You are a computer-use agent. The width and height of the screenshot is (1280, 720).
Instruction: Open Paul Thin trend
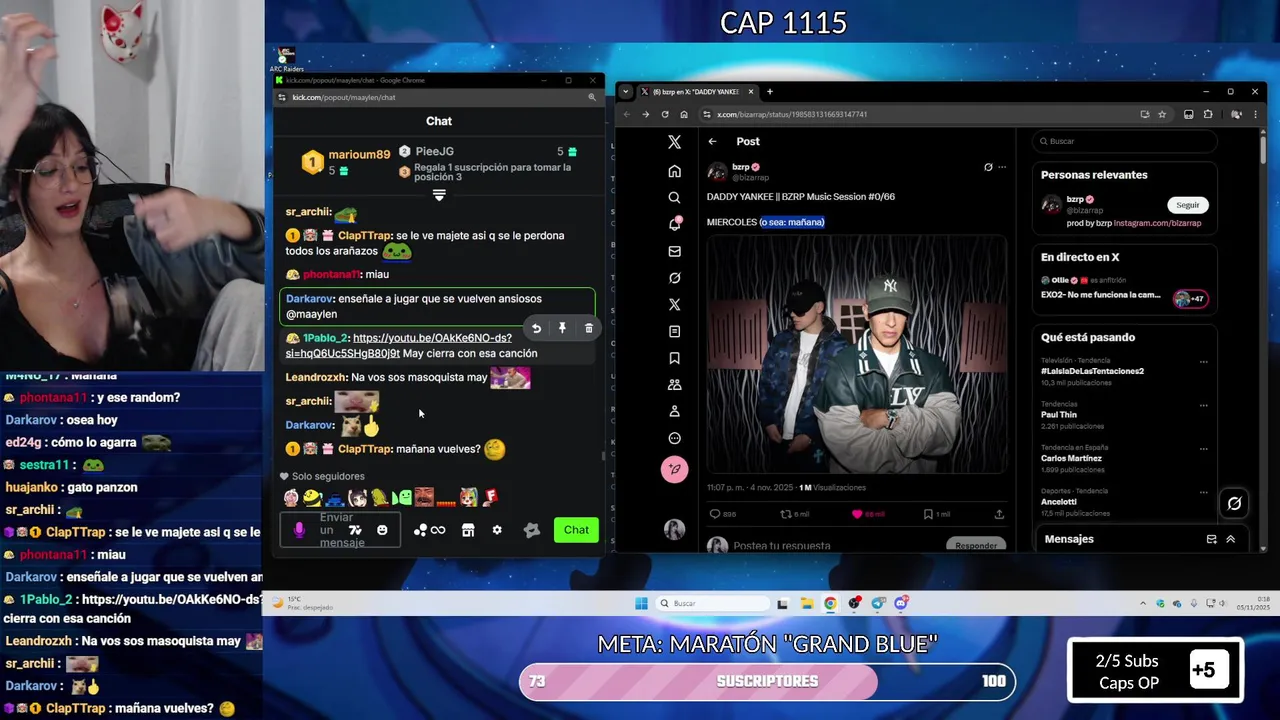[1059, 414]
